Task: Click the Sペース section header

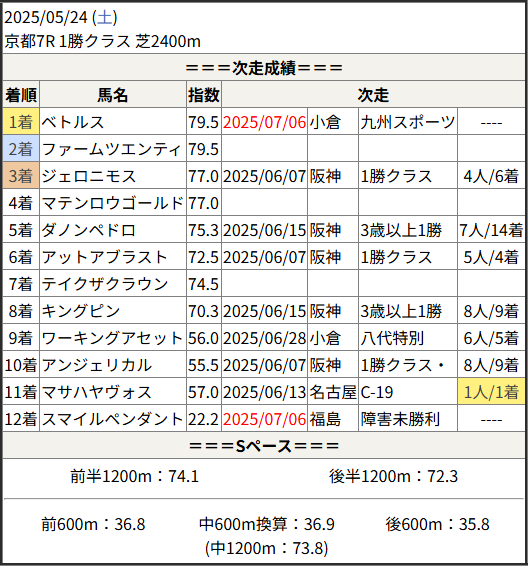Action: click(264, 446)
